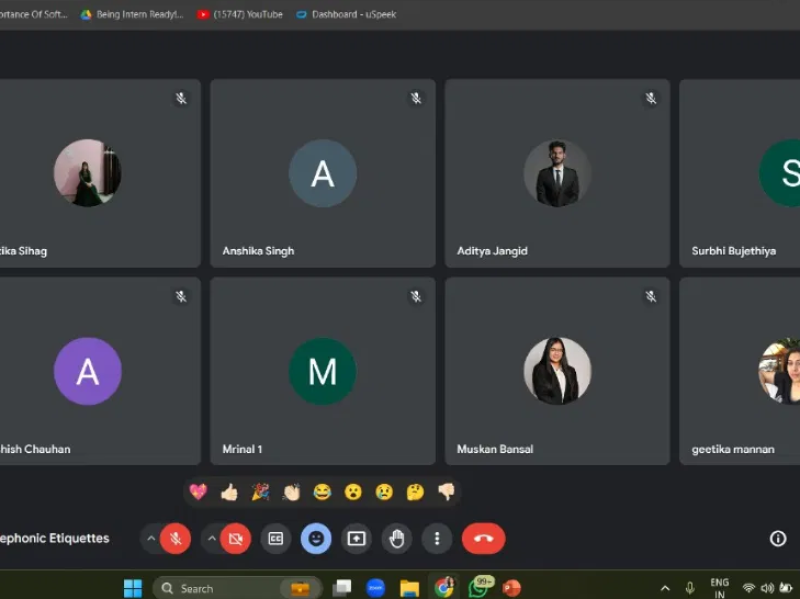Select Anshika Singh's participant tile

click(323, 173)
